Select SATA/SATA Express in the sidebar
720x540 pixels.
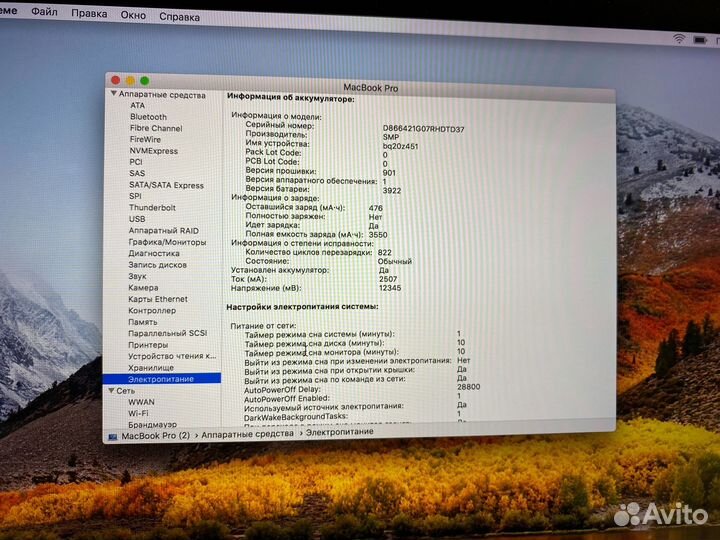click(x=166, y=185)
